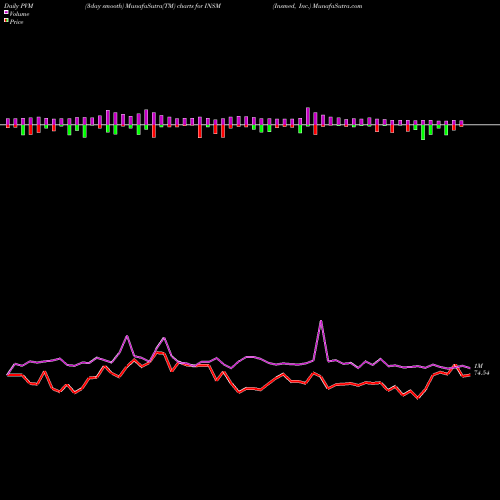Click the 74.54 price value label
500x500 pixels.
pos(482,373)
